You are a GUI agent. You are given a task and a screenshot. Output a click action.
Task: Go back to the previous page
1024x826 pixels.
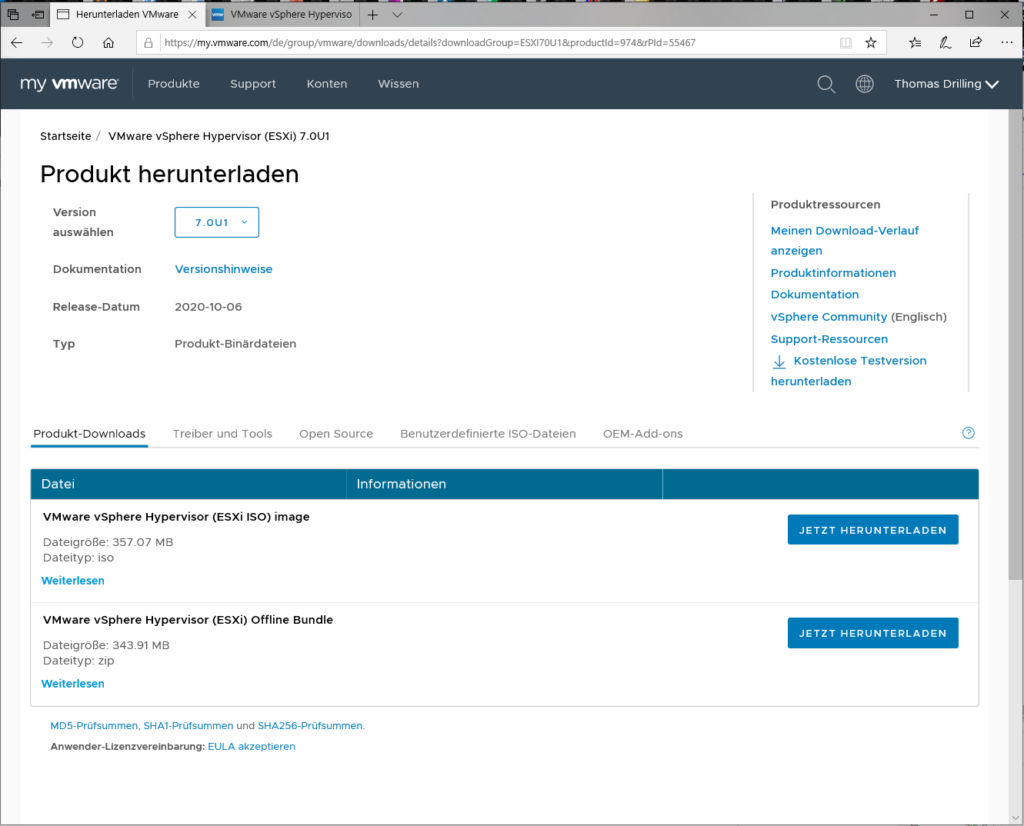click(17, 42)
